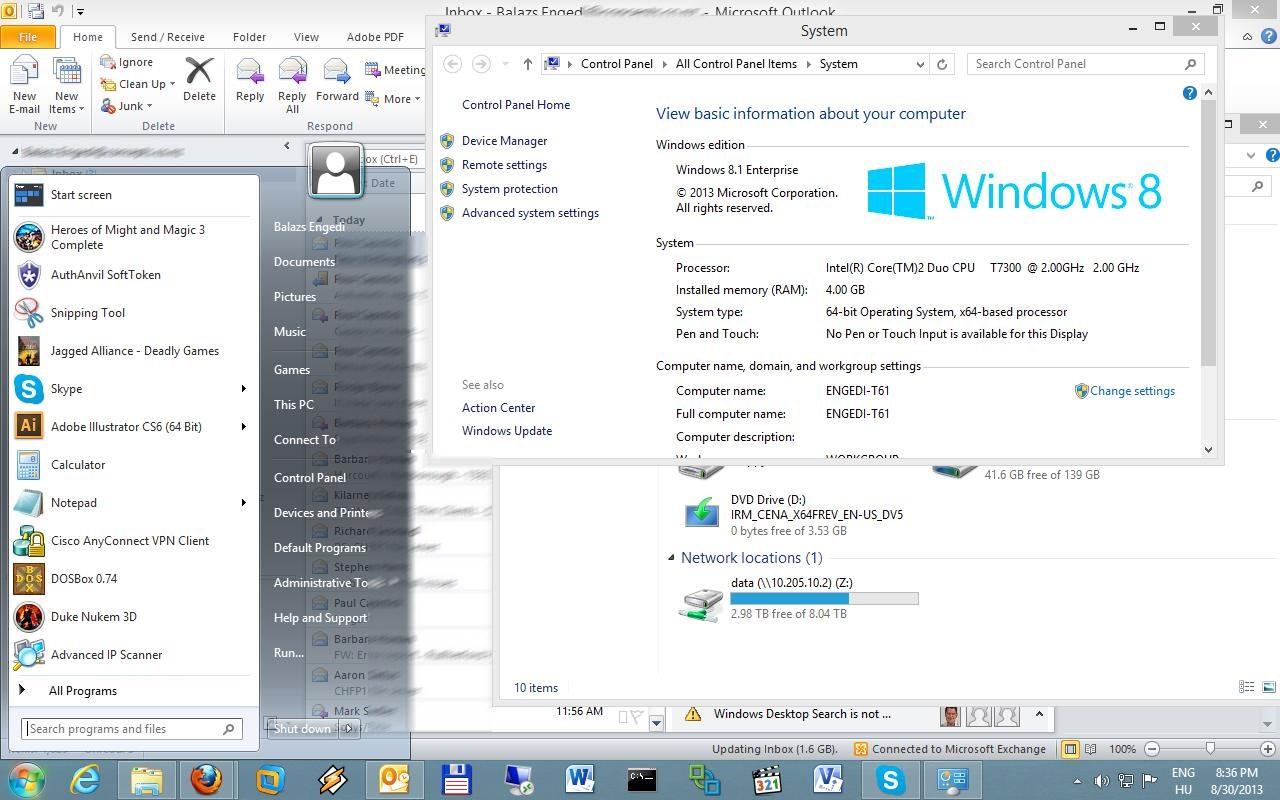Expand Skype submenu arrow
Viewport: 1280px width, 800px height.
243,389
